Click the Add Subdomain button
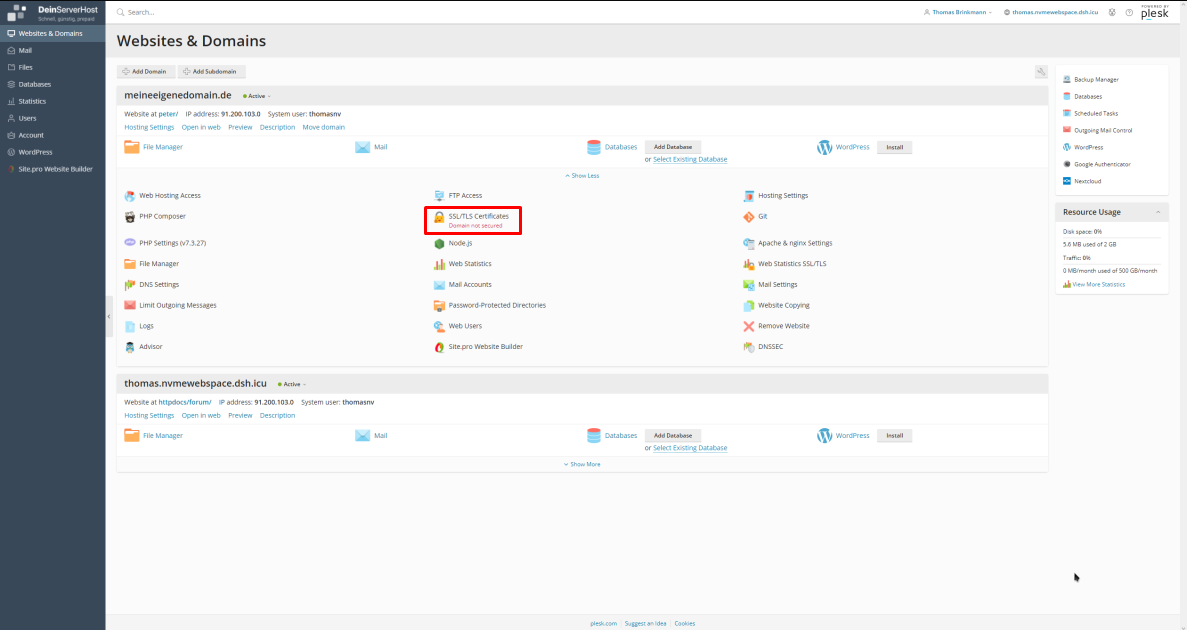The image size is (1187, 630). tap(212, 72)
